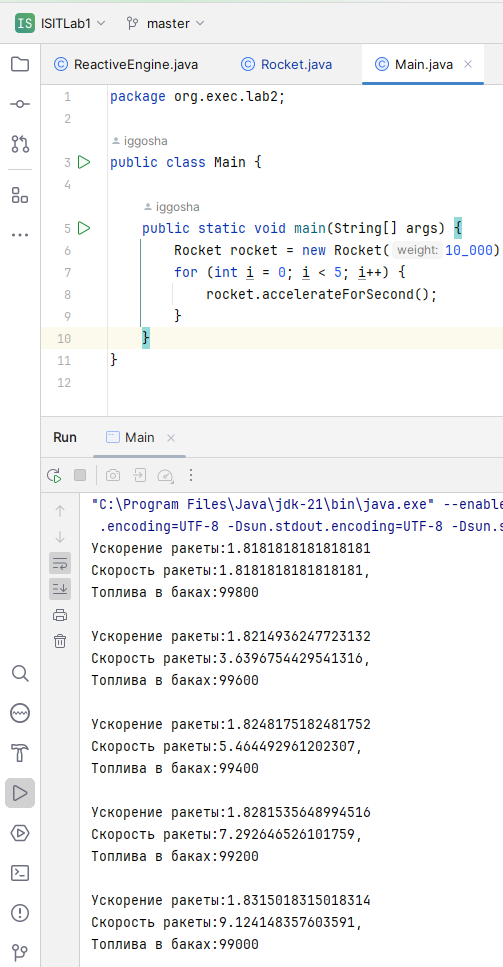Open the master branch dropdown
503x967 pixels.
tap(166, 23)
